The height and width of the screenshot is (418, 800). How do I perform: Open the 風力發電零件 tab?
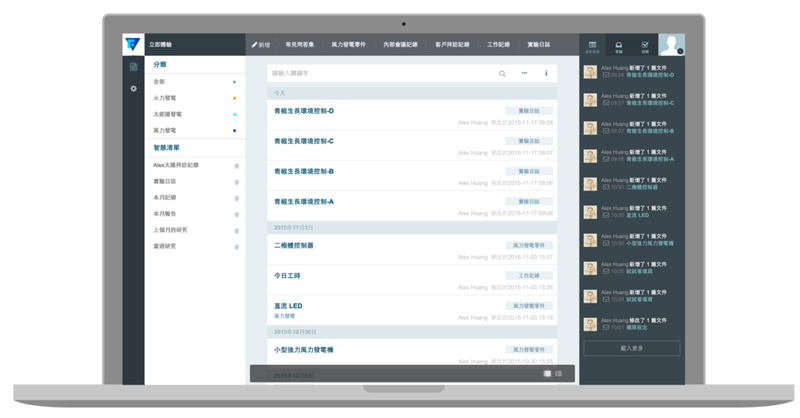point(348,45)
